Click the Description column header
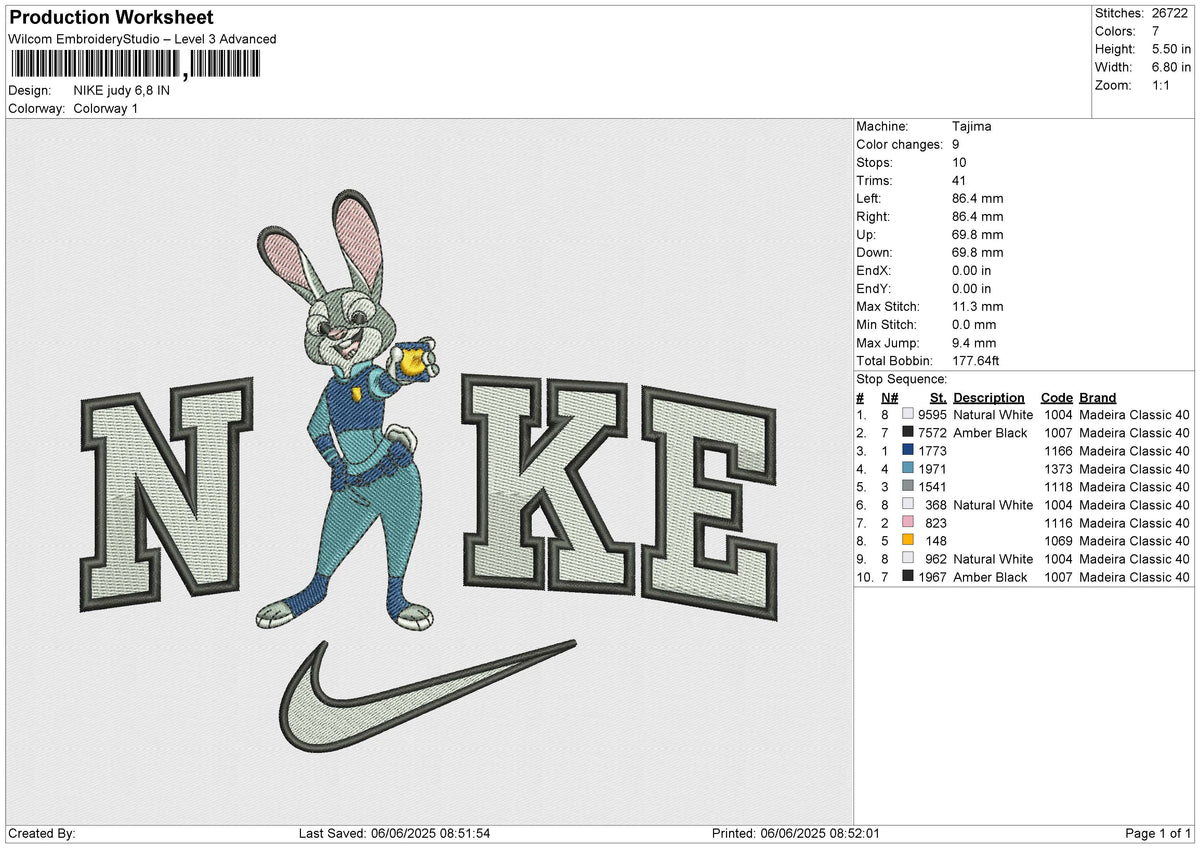Screen dimensions: 1200x848 point(989,398)
